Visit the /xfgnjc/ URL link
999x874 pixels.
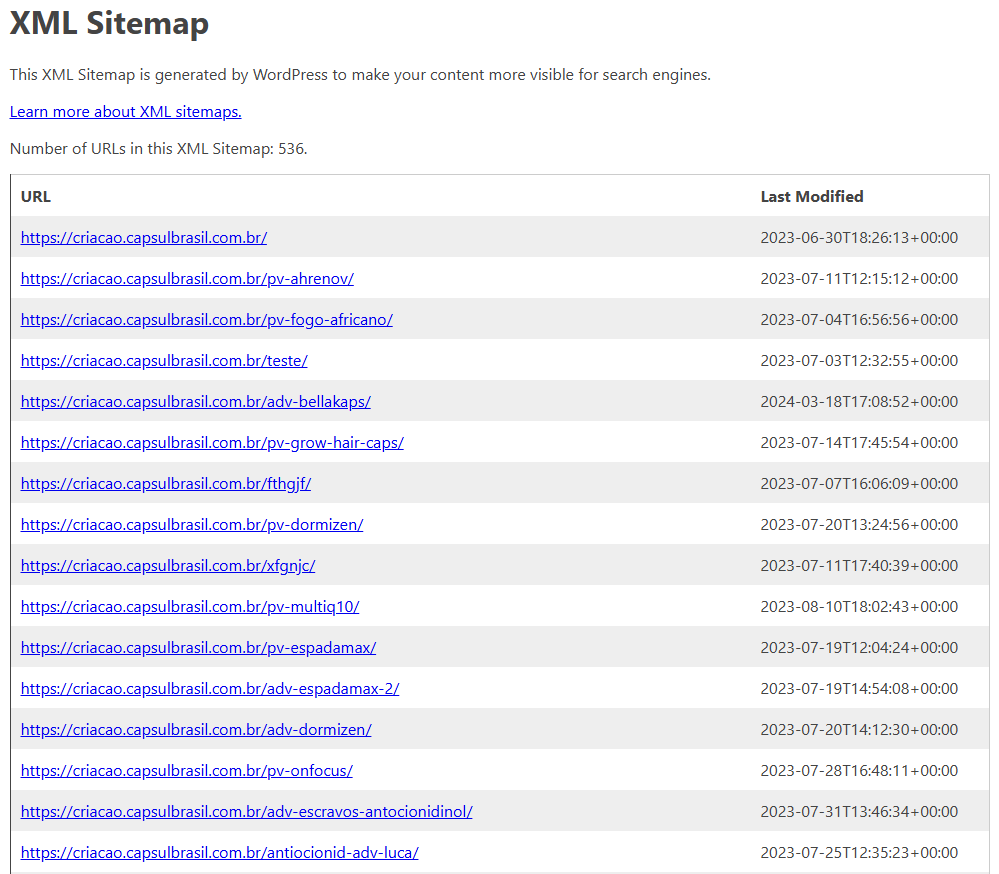[x=168, y=566]
